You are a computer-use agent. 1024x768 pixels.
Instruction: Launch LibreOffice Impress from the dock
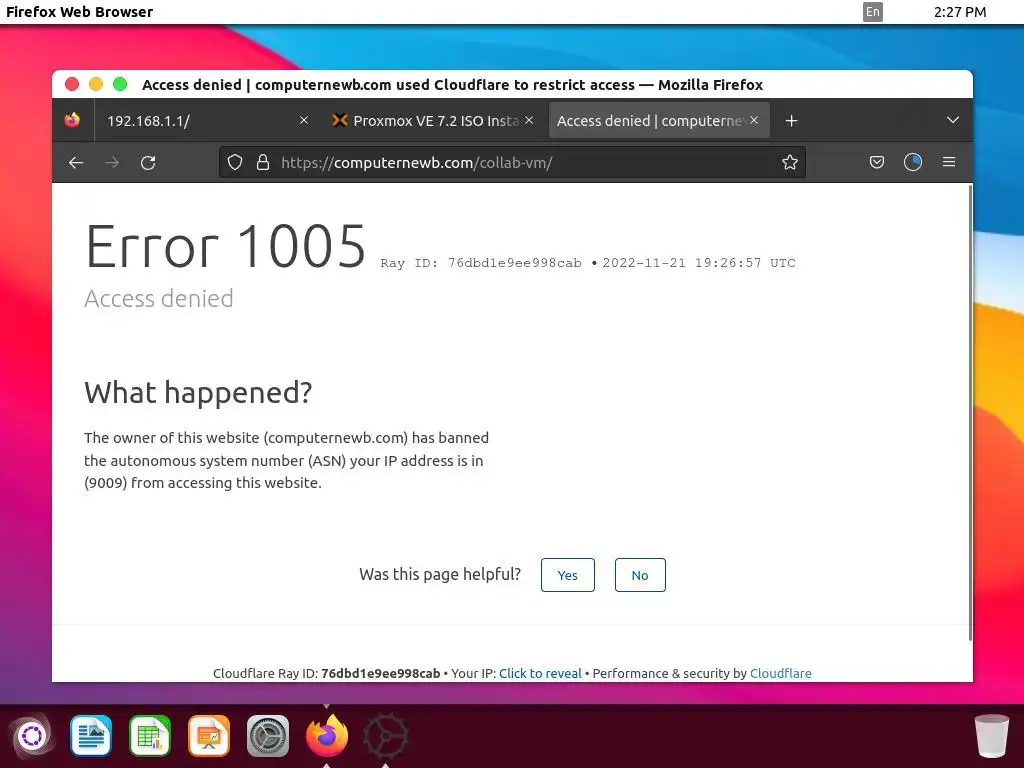click(209, 736)
